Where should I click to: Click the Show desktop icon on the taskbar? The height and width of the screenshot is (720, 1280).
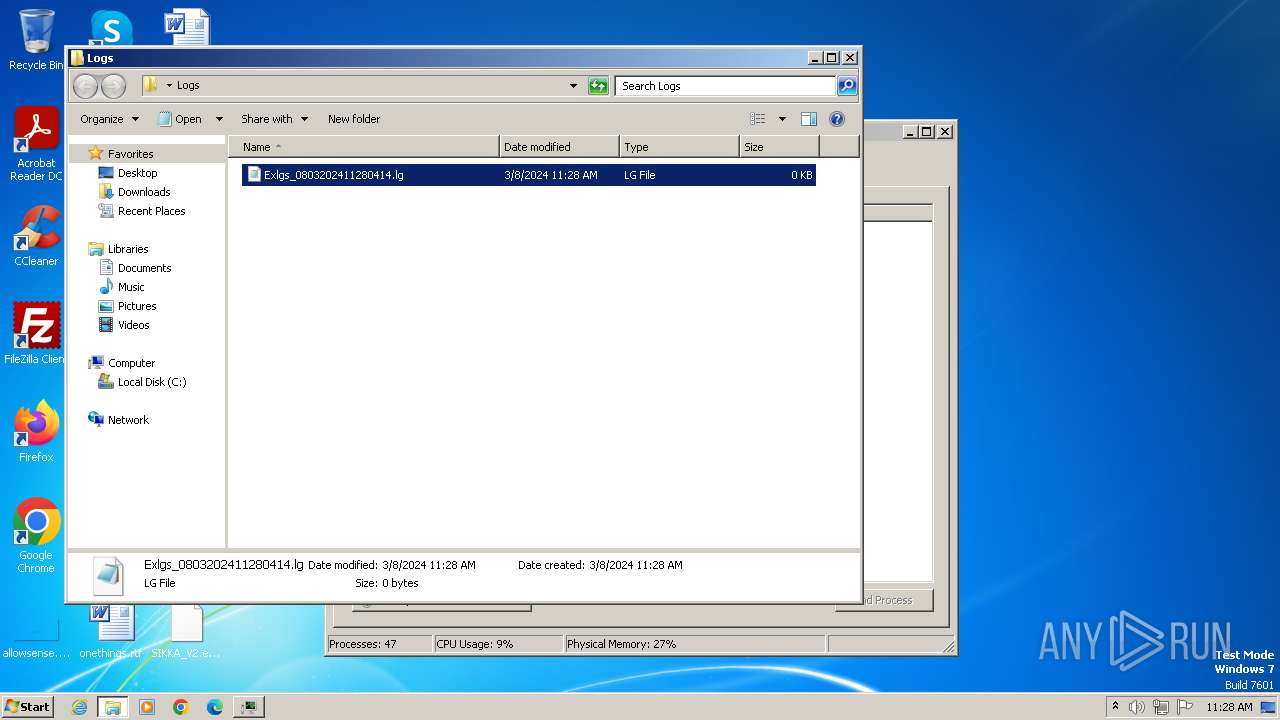point(1269,707)
